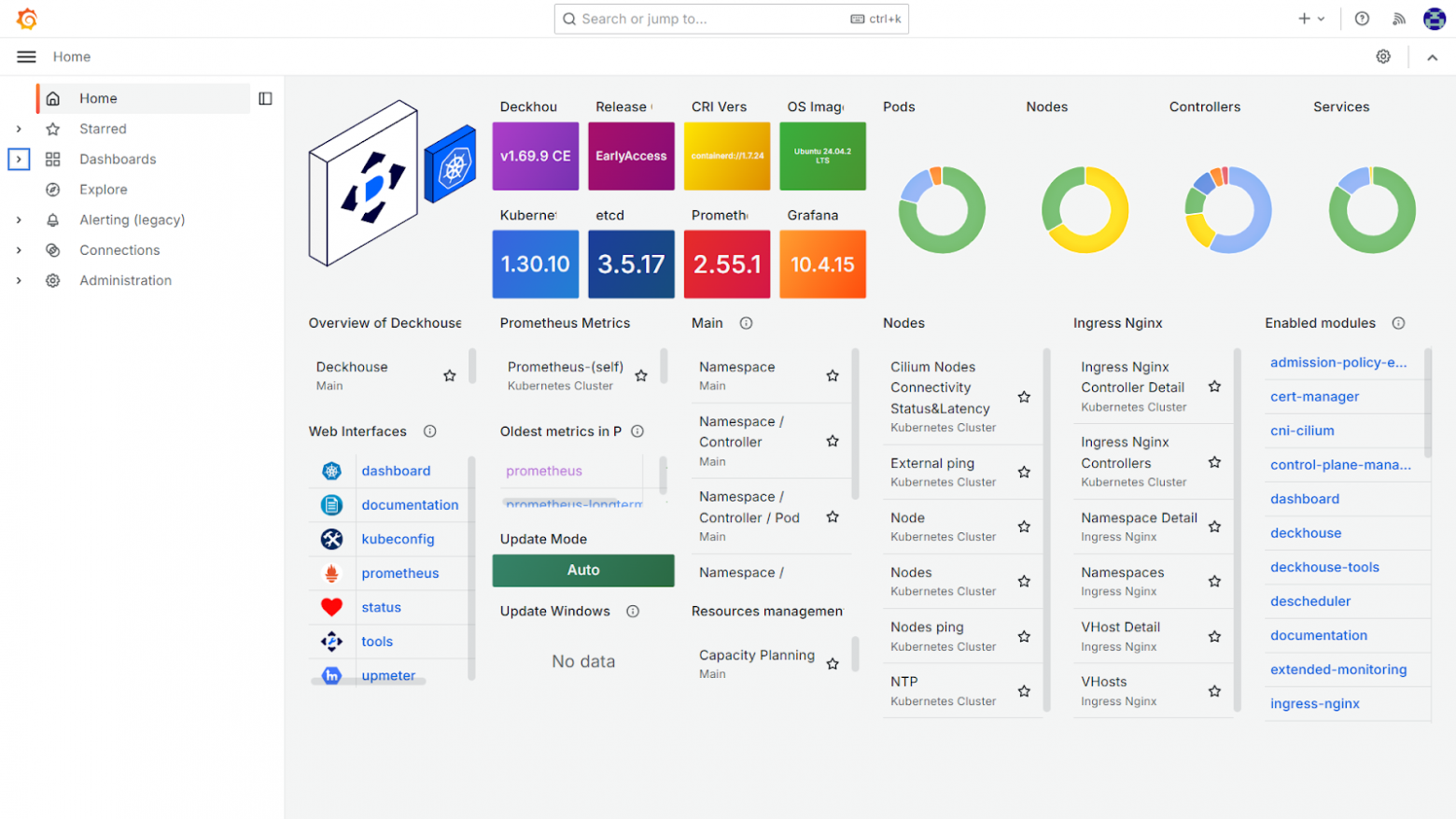This screenshot has width=1456, height=819.
Task: Star the VHost Detail dashboard
Action: click(1214, 636)
